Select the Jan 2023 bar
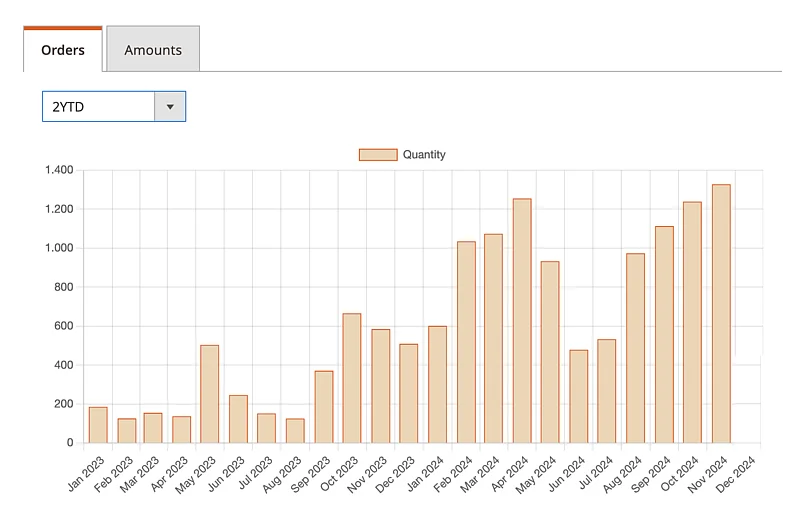 tap(98, 425)
